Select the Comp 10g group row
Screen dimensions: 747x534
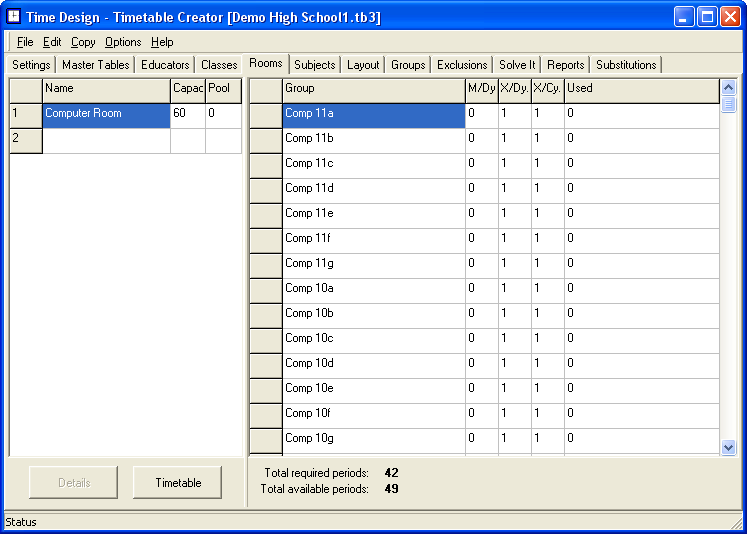pos(374,439)
